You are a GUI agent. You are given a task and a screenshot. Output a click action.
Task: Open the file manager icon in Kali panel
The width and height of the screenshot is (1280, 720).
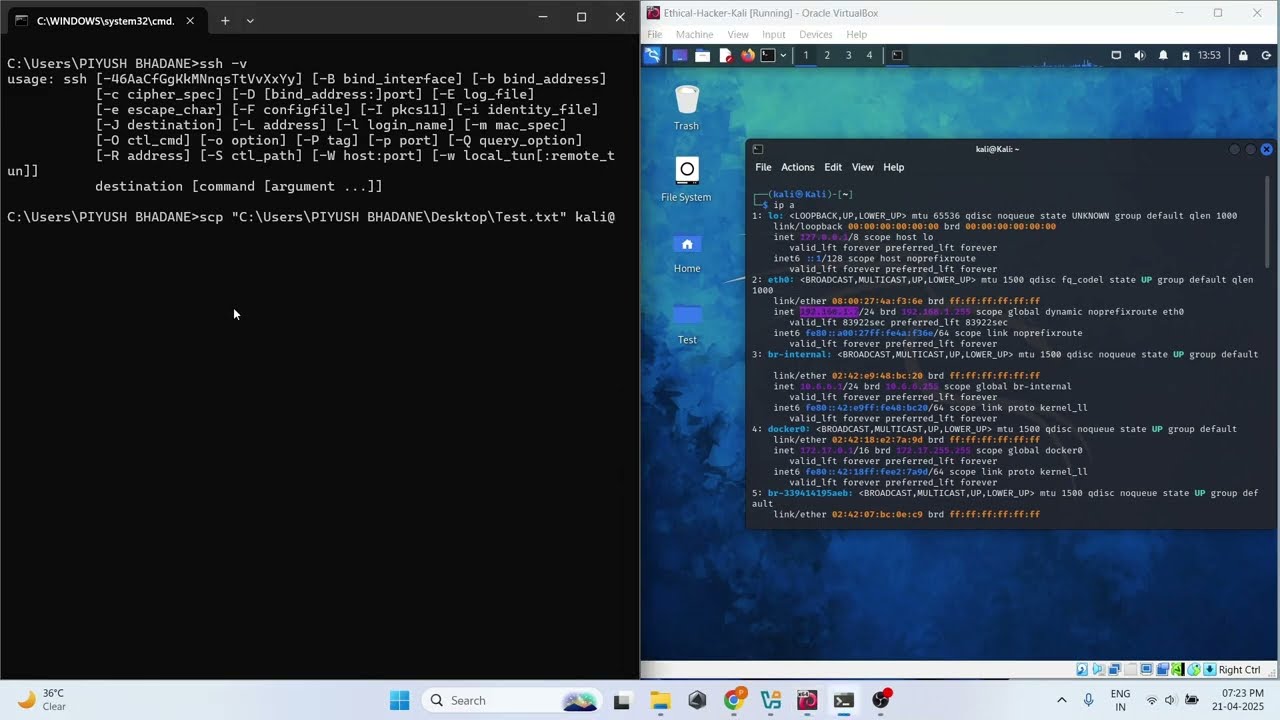point(702,55)
